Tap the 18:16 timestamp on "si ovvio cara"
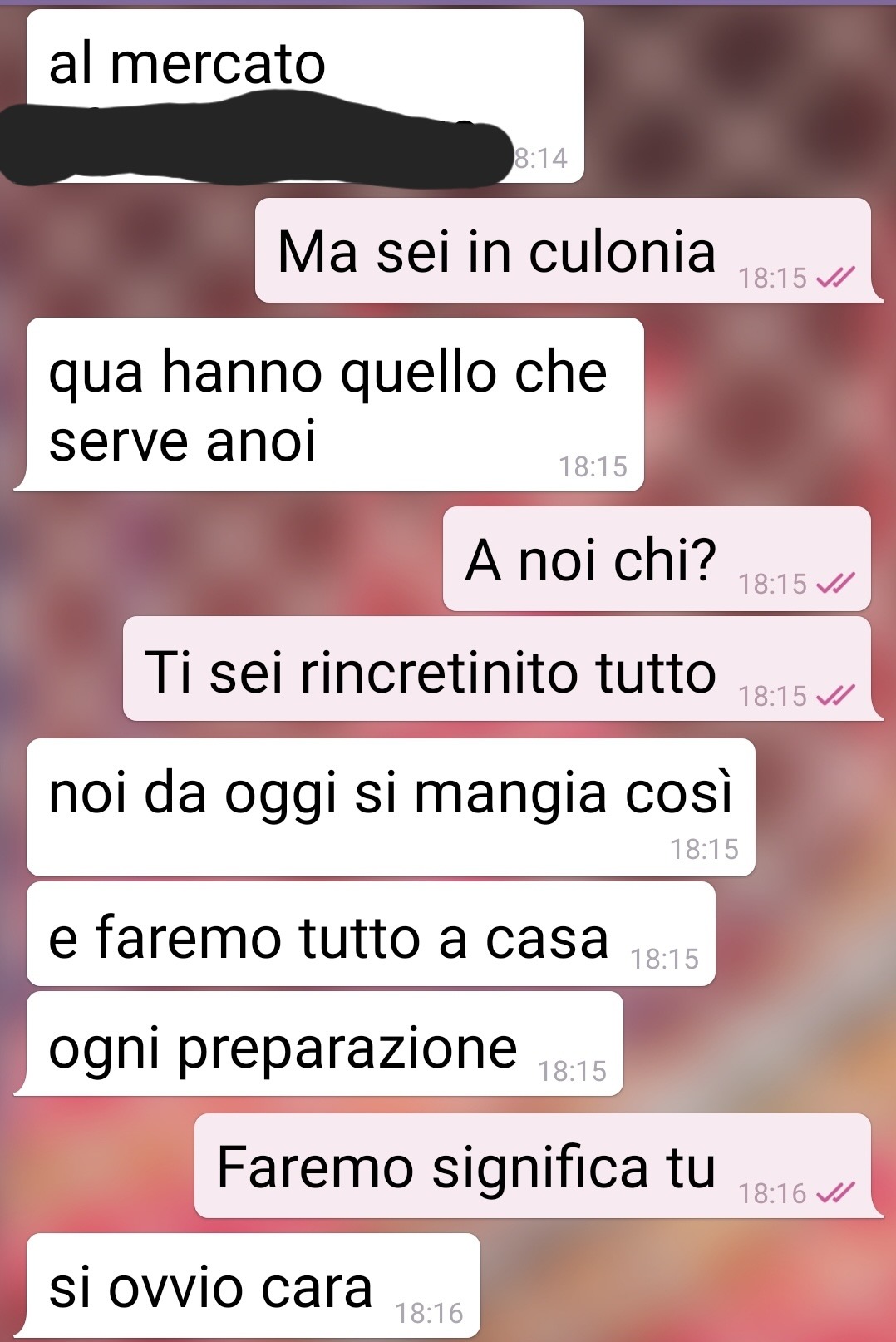 pyautogui.click(x=429, y=1313)
